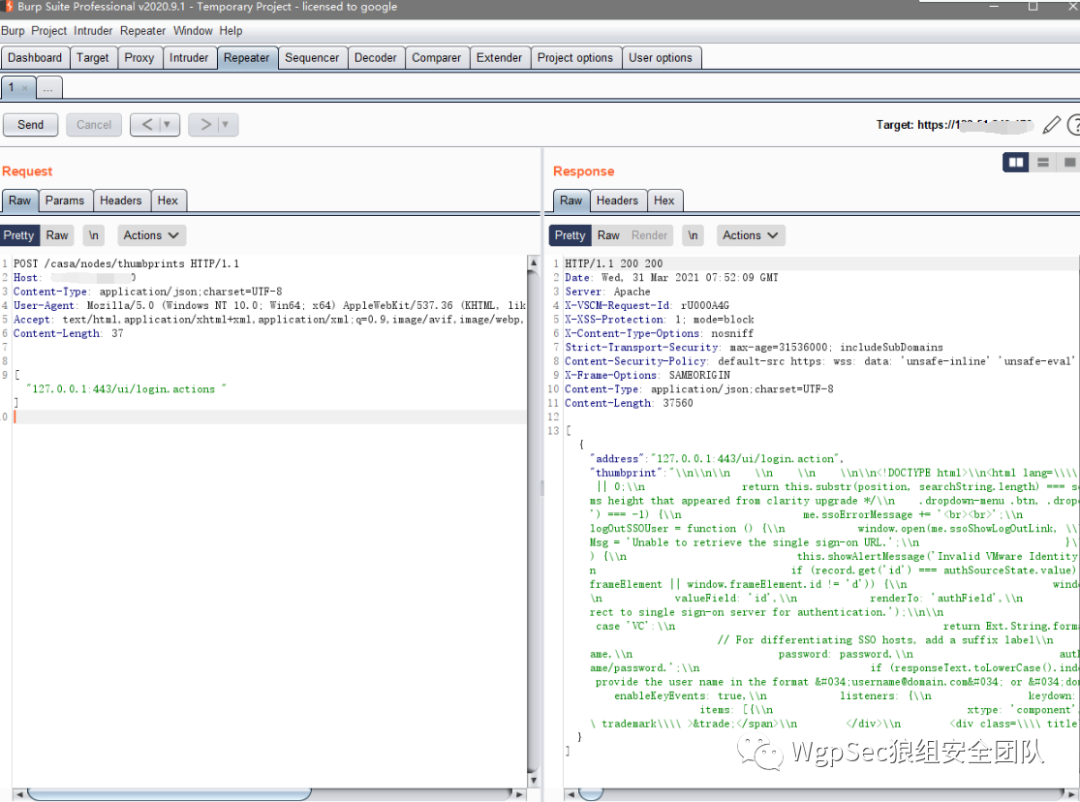Open the Project menu

pyautogui.click(x=49, y=31)
